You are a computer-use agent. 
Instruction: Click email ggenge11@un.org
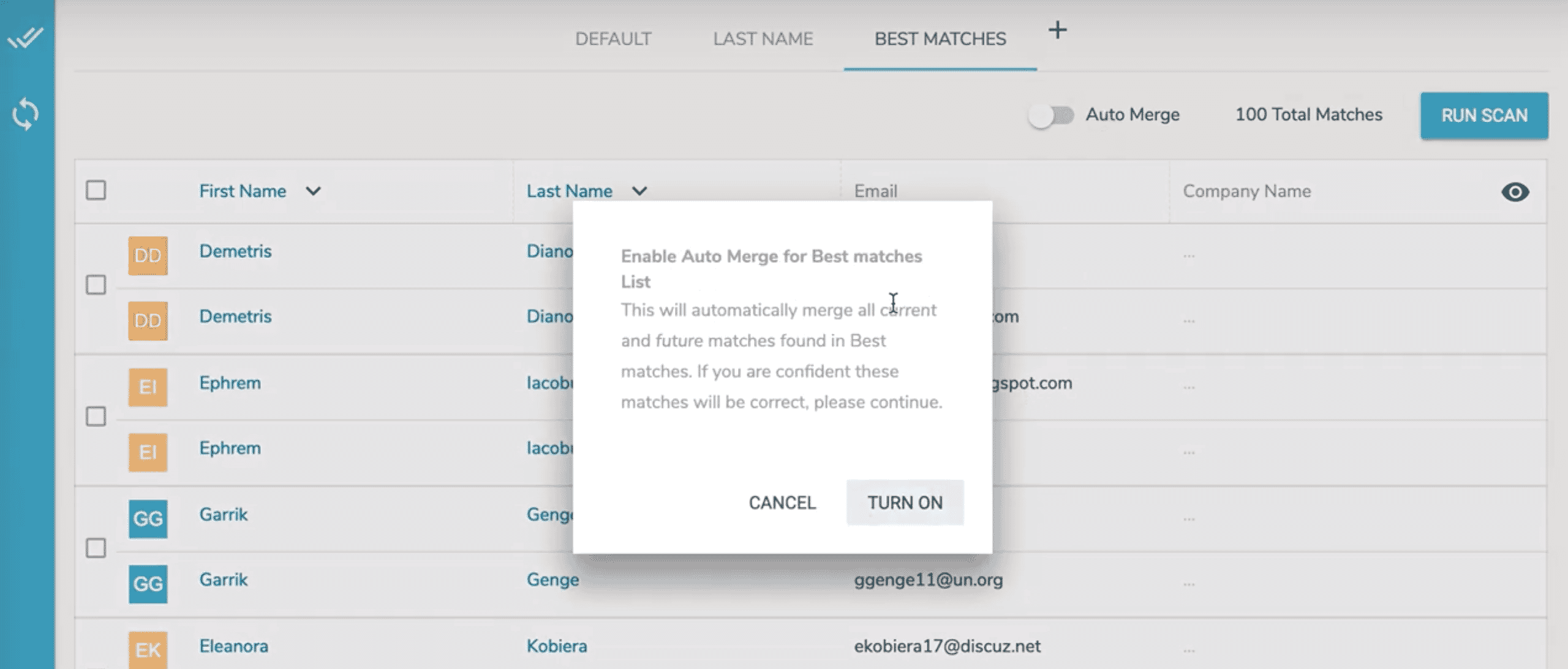(929, 580)
